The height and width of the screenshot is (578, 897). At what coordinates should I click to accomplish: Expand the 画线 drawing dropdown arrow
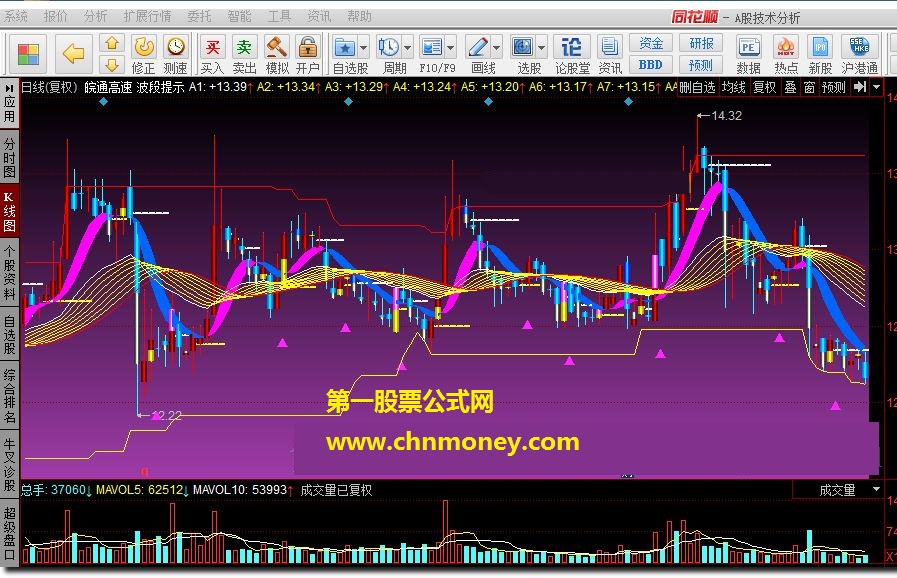click(x=496, y=47)
